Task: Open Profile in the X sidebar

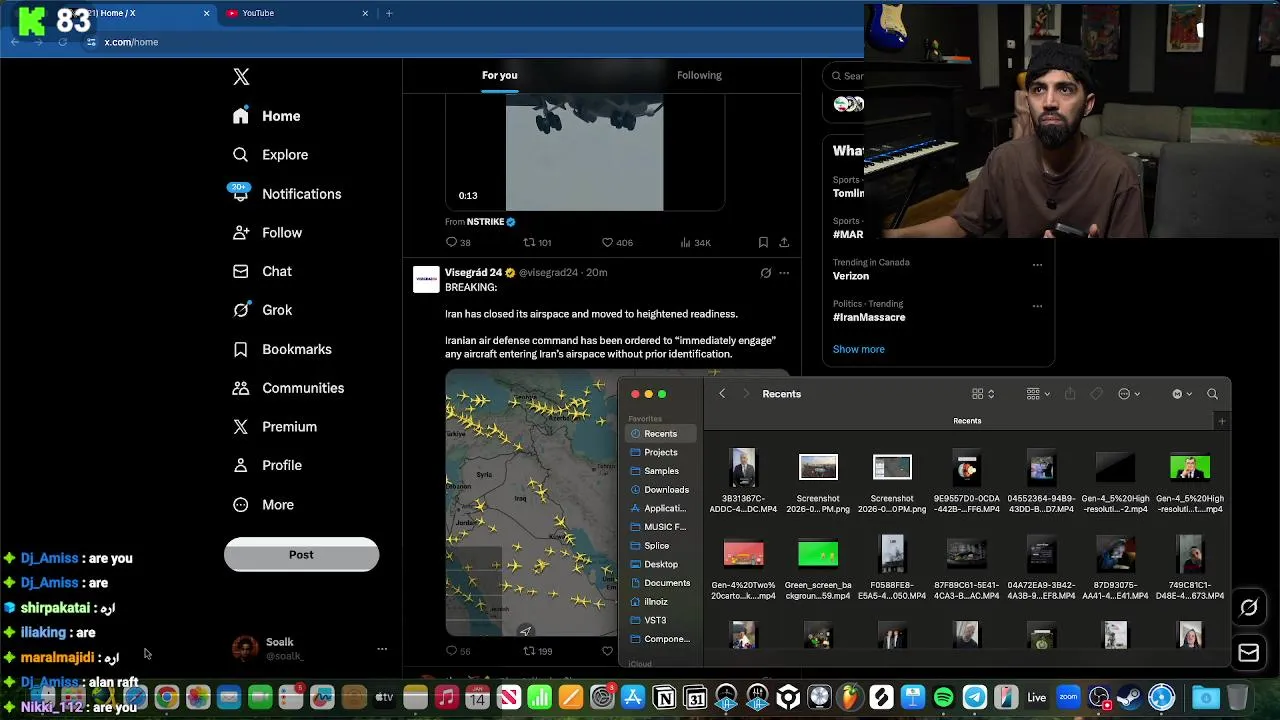Action: point(267,466)
